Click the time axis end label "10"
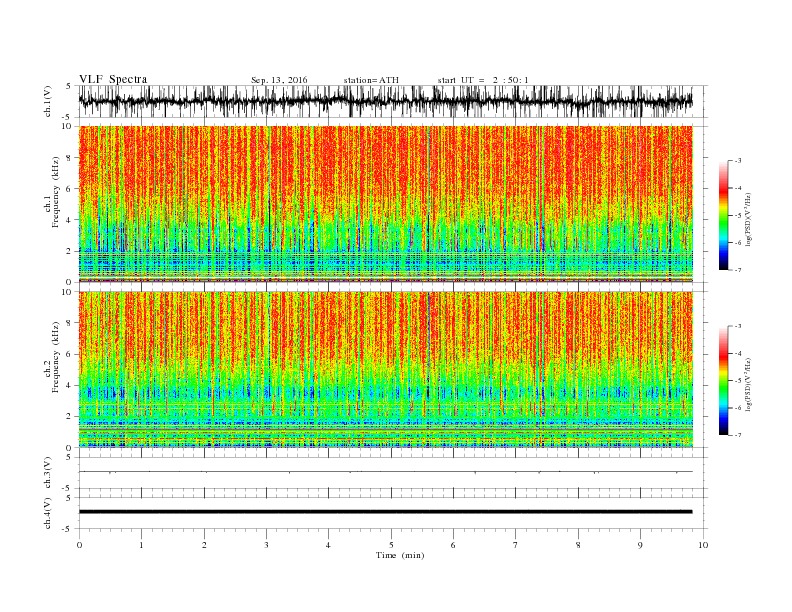The image size is (792, 612). pos(703,545)
